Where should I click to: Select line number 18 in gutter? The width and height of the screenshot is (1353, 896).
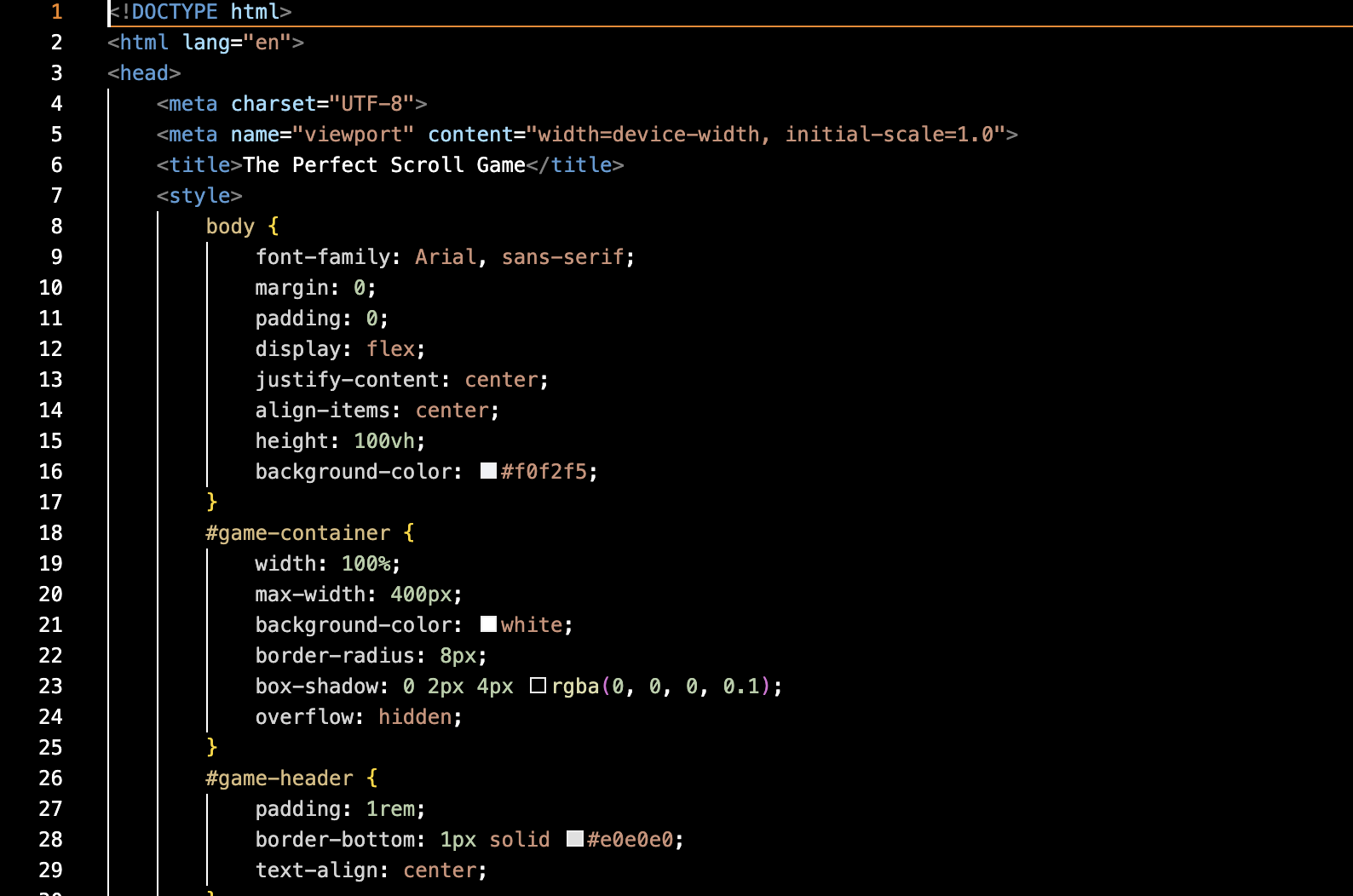click(51, 533)
